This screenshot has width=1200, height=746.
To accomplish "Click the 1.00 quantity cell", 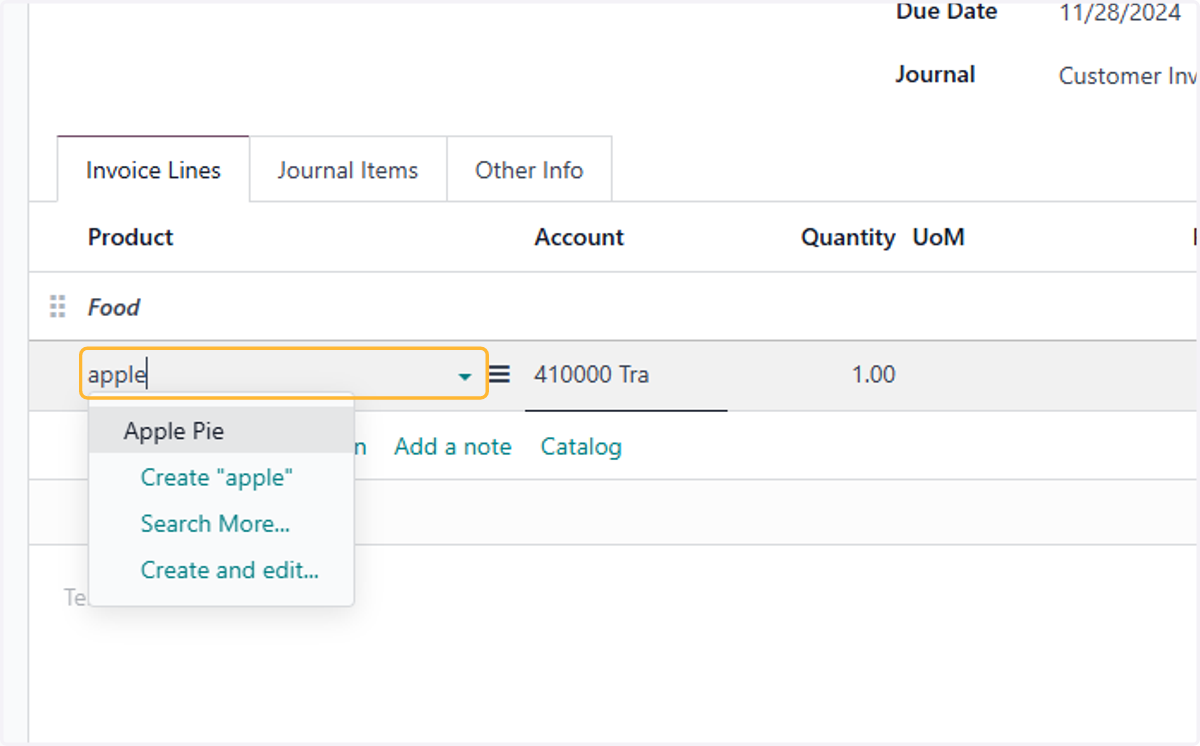I will (x=873, y=375).
